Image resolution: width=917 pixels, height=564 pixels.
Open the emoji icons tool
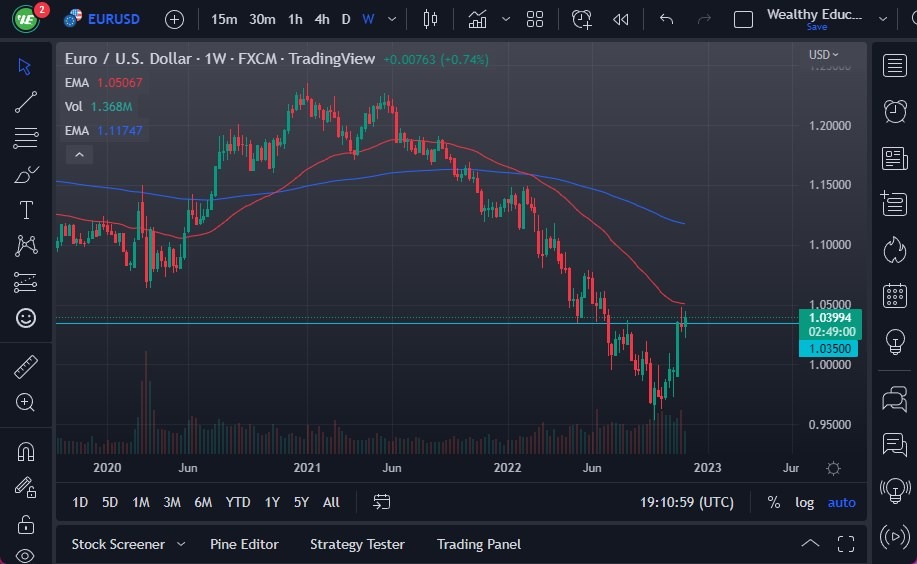(26, 318)
